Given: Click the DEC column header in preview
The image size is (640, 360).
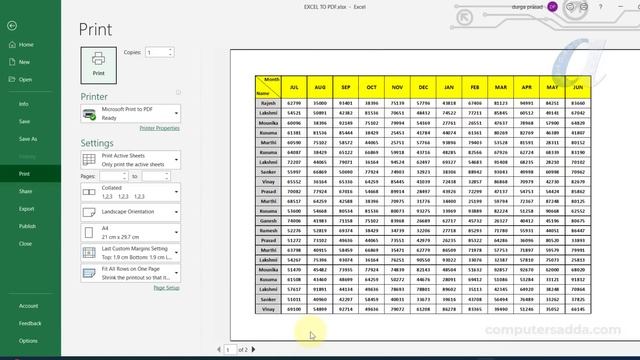Looking at the screenshot, I should pos(423,87).
